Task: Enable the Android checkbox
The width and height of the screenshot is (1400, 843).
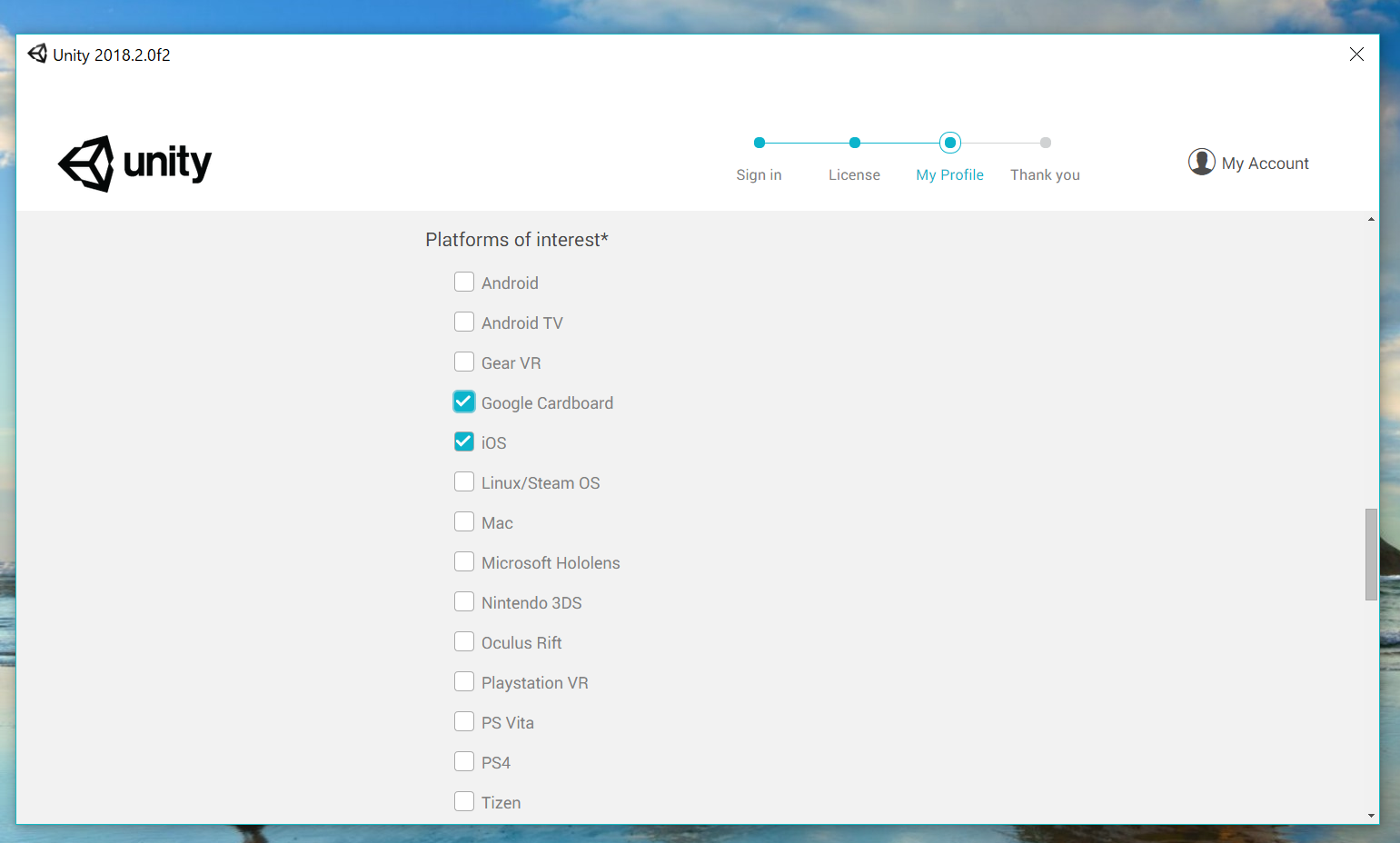Action: pyautogui.click(x=464, y=283)
